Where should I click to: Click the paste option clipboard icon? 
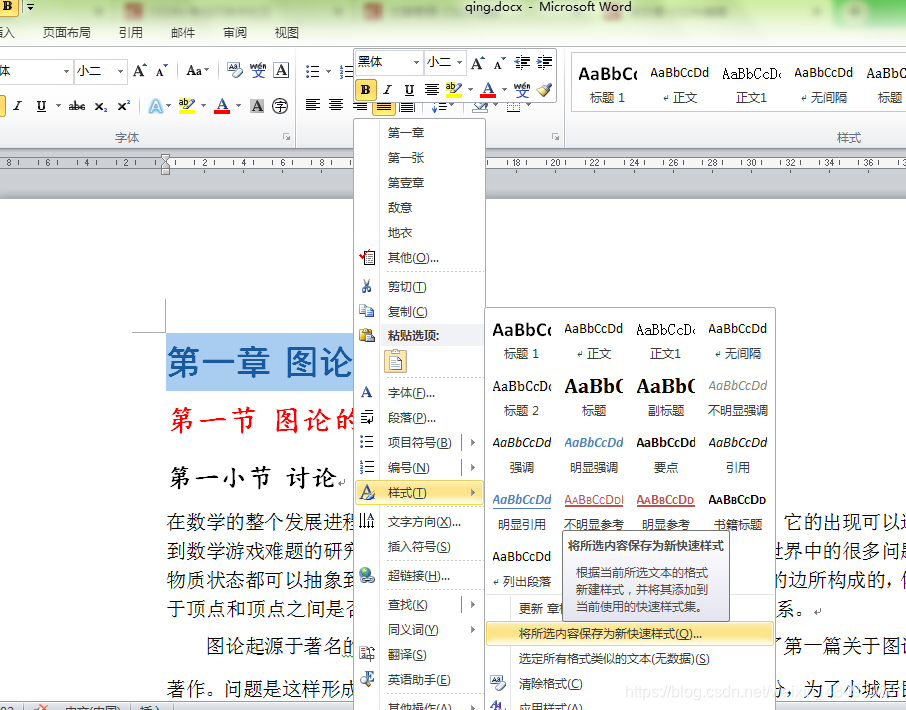point(395,361)
